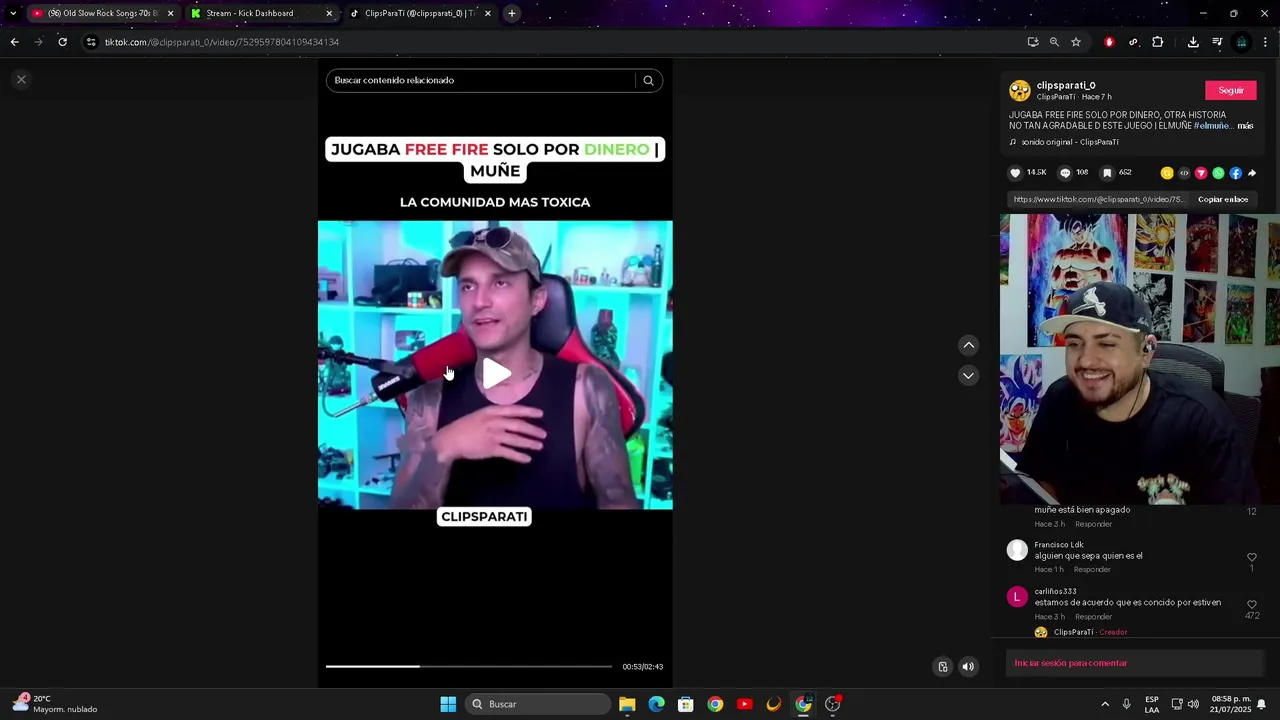Viewport: 1280px width, 720px height.
Task: Open the tab search dropdown arrow
Action: pyautogui.click(x=12, y=13)
